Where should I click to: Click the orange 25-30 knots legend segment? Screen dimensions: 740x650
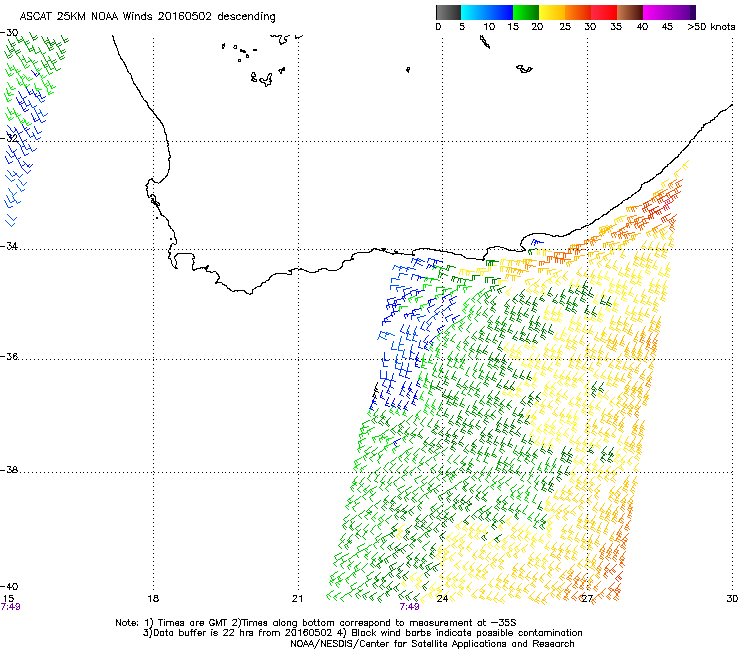578,12
